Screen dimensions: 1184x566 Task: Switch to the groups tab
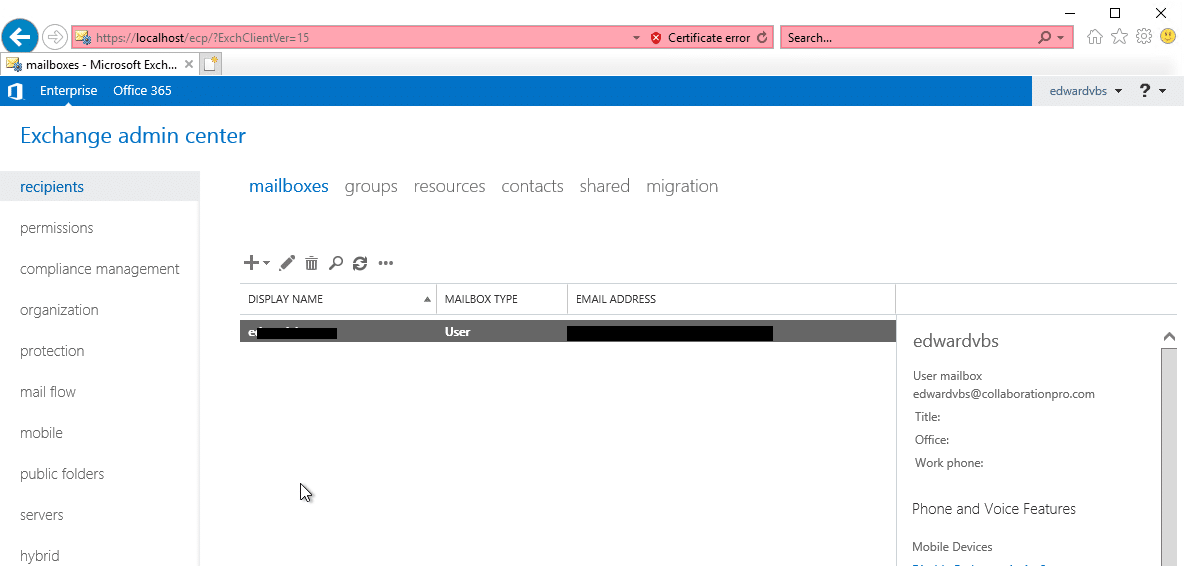tap(371, 186)
